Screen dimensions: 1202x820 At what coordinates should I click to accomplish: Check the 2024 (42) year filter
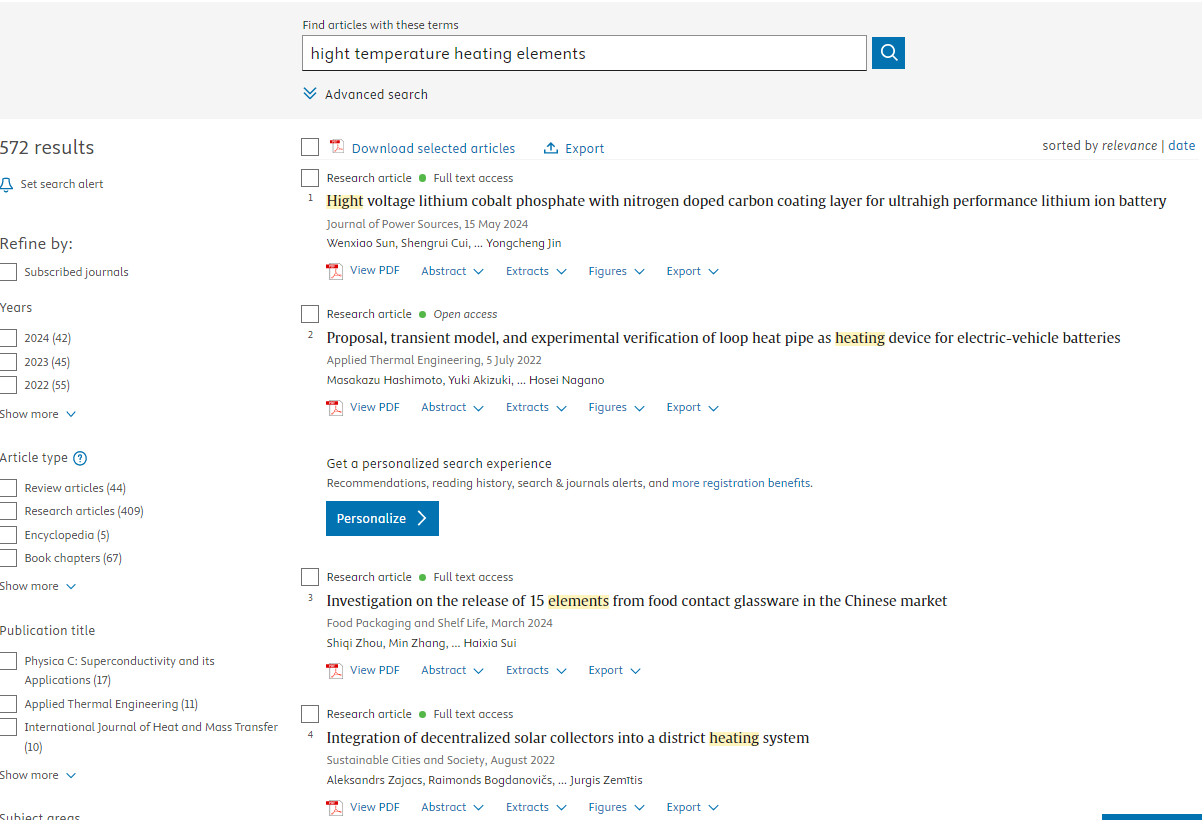pos(8,338)
